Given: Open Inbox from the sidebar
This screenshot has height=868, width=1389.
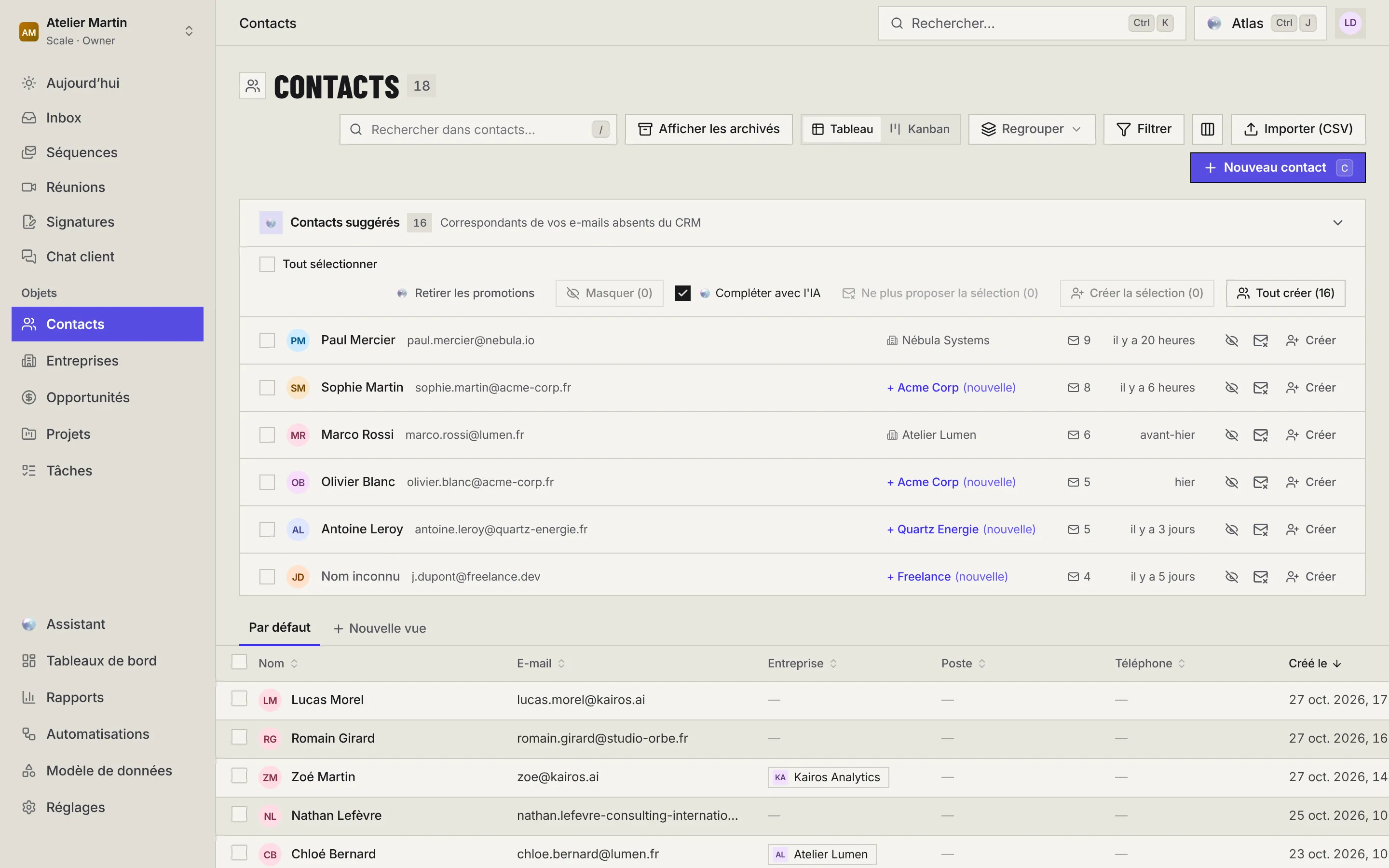Looking at the screenshot, I should coord(108,118).
